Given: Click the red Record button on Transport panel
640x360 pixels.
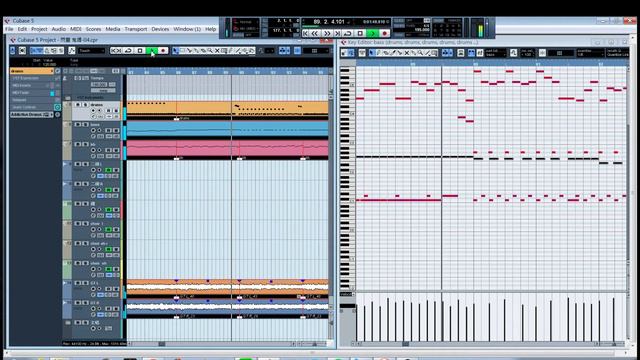Looking at the screenshot, I should [x=384, y=33].
